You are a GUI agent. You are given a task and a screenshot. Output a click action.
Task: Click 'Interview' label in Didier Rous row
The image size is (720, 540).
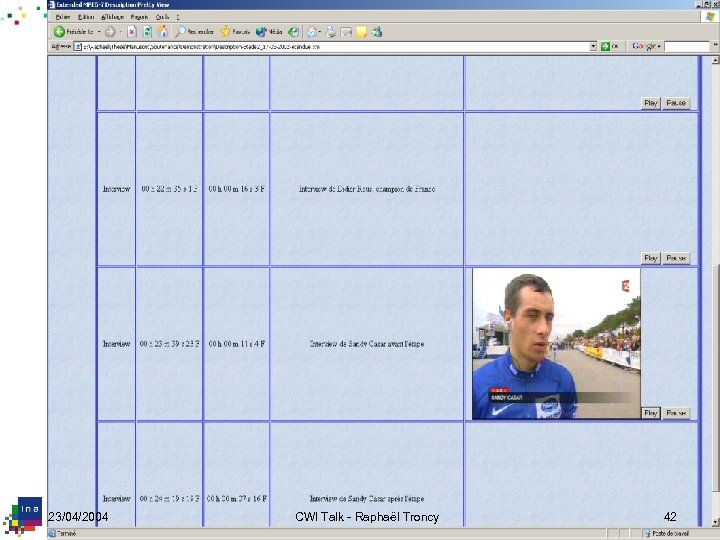117,189
